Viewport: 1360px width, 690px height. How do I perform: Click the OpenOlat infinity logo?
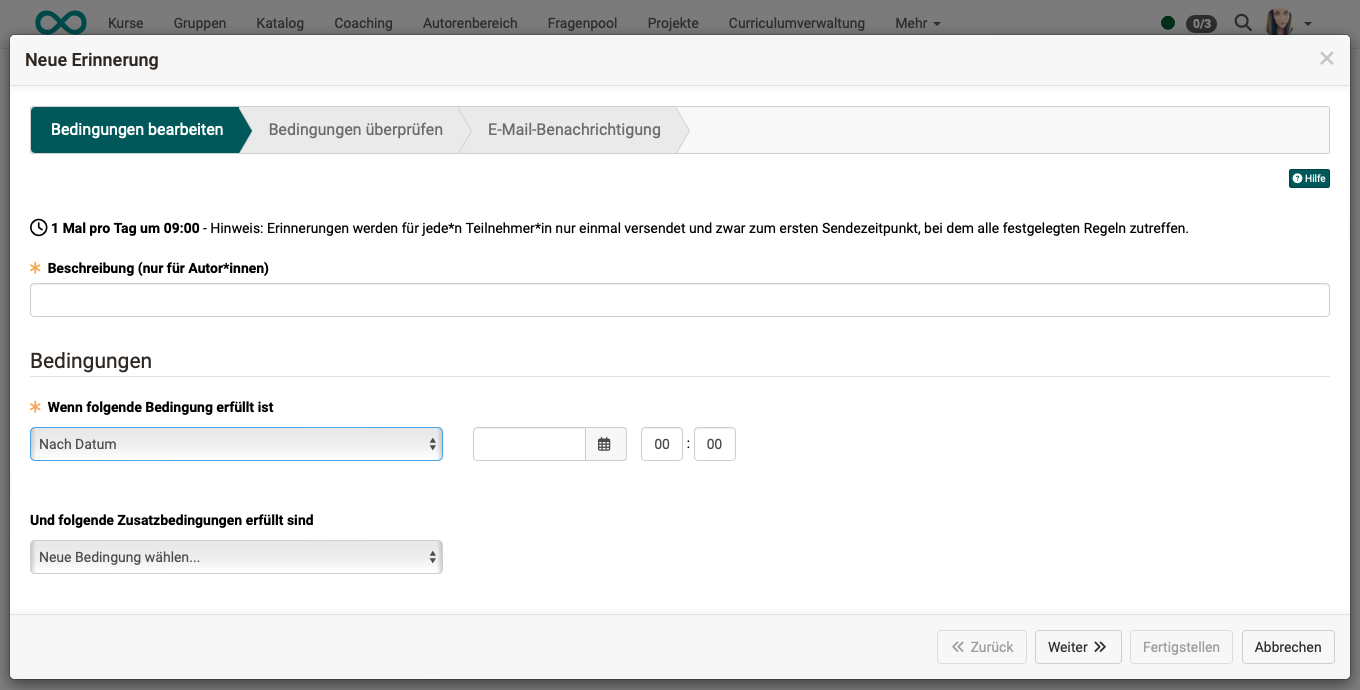(x=60, y=22)
